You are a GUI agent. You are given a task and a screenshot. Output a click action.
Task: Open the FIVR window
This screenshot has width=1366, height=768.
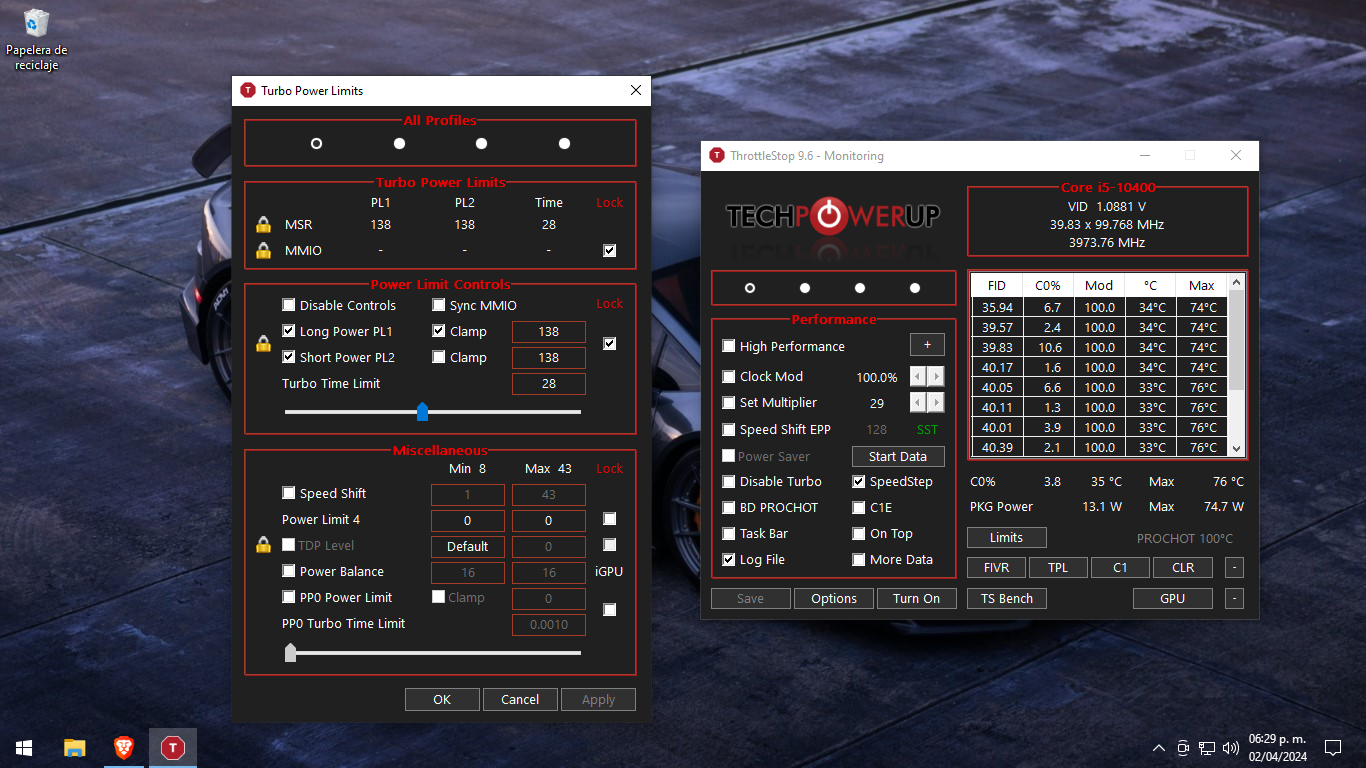coord(997,568)
